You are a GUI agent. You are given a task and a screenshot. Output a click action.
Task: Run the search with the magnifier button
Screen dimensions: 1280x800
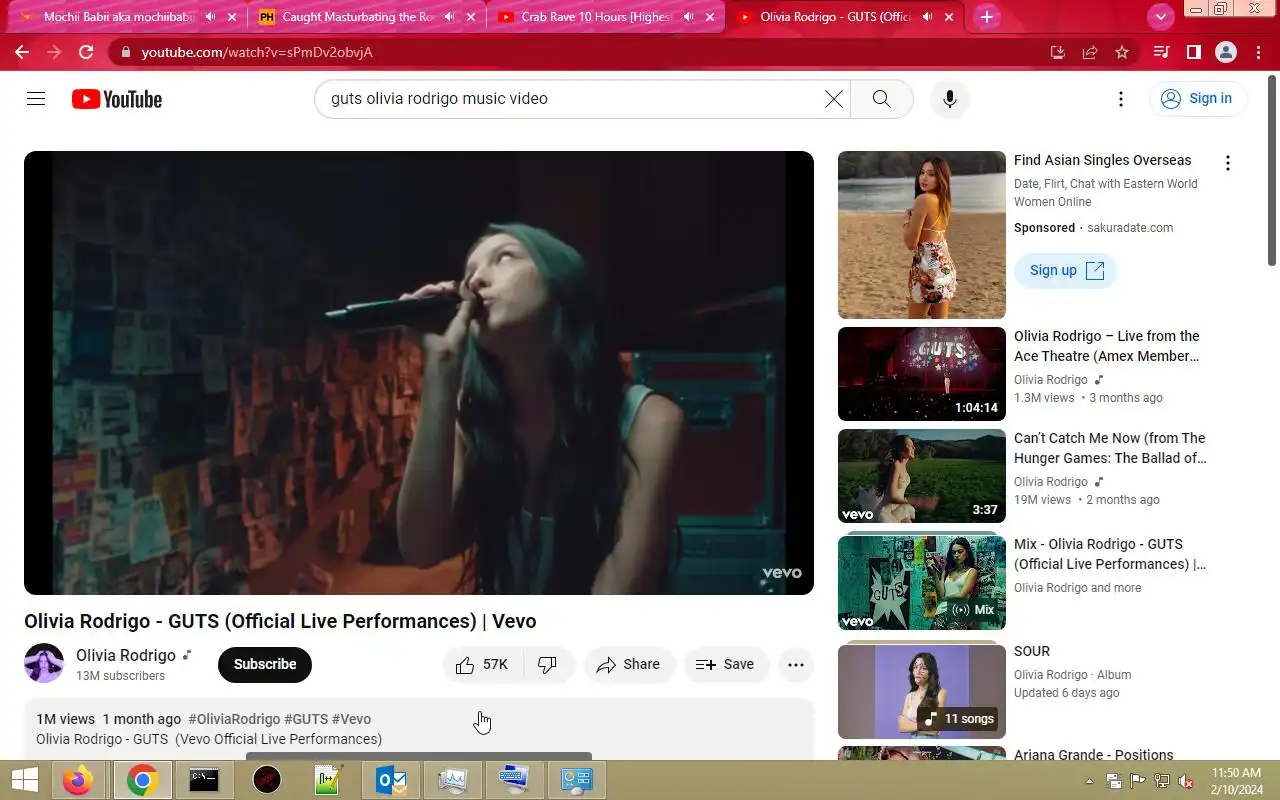point(881,99)
